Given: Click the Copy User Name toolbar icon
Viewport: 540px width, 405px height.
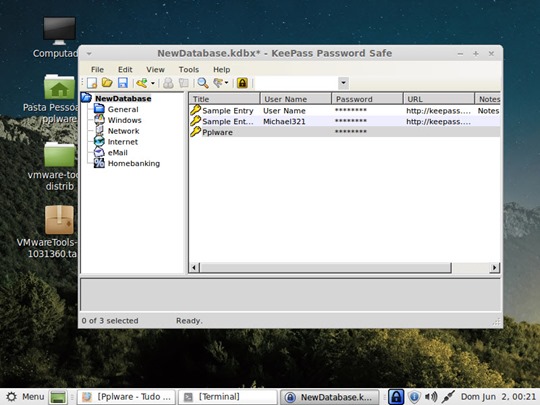Looking at the screenshot, I should (168, 83).
